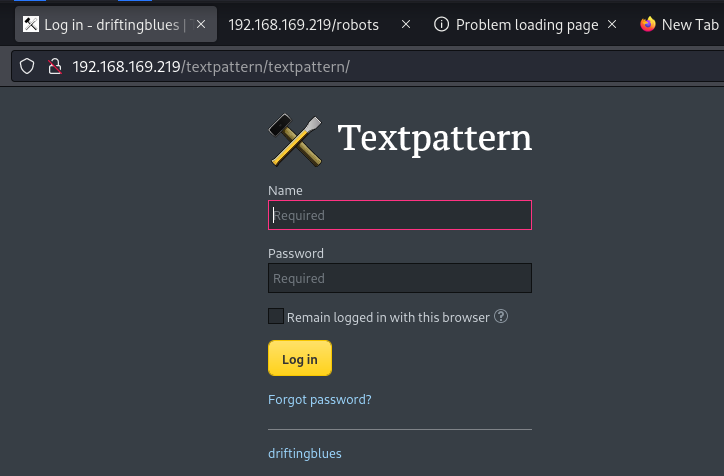Focus the Password input field
Screen dimensions: 724x476
click(x=400, y=278)
